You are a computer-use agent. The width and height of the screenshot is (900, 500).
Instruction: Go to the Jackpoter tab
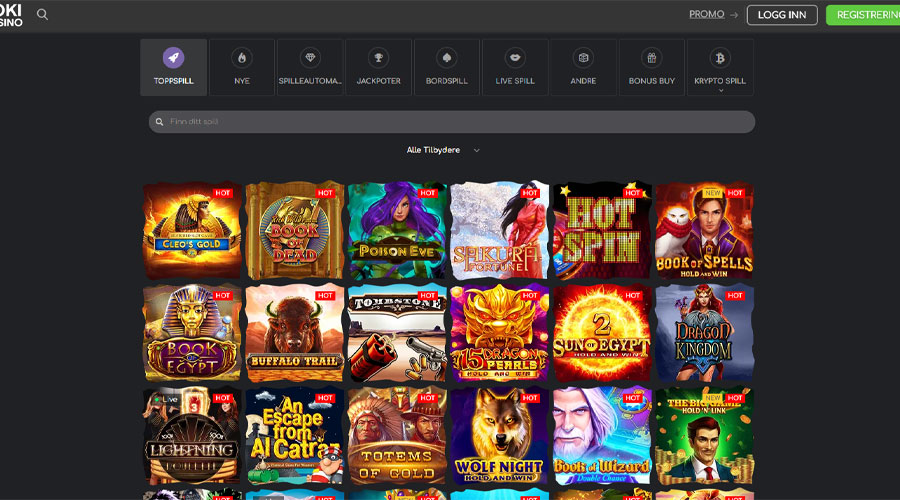click(378, 67)
